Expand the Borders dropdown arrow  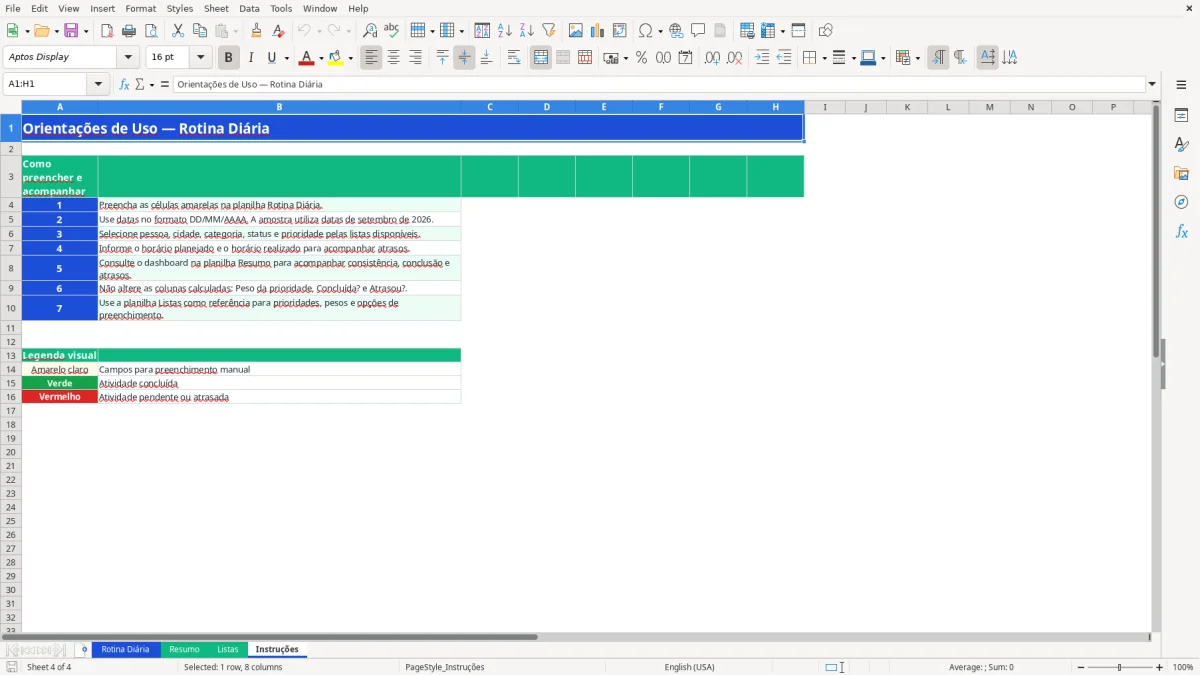tap(824, 58)
